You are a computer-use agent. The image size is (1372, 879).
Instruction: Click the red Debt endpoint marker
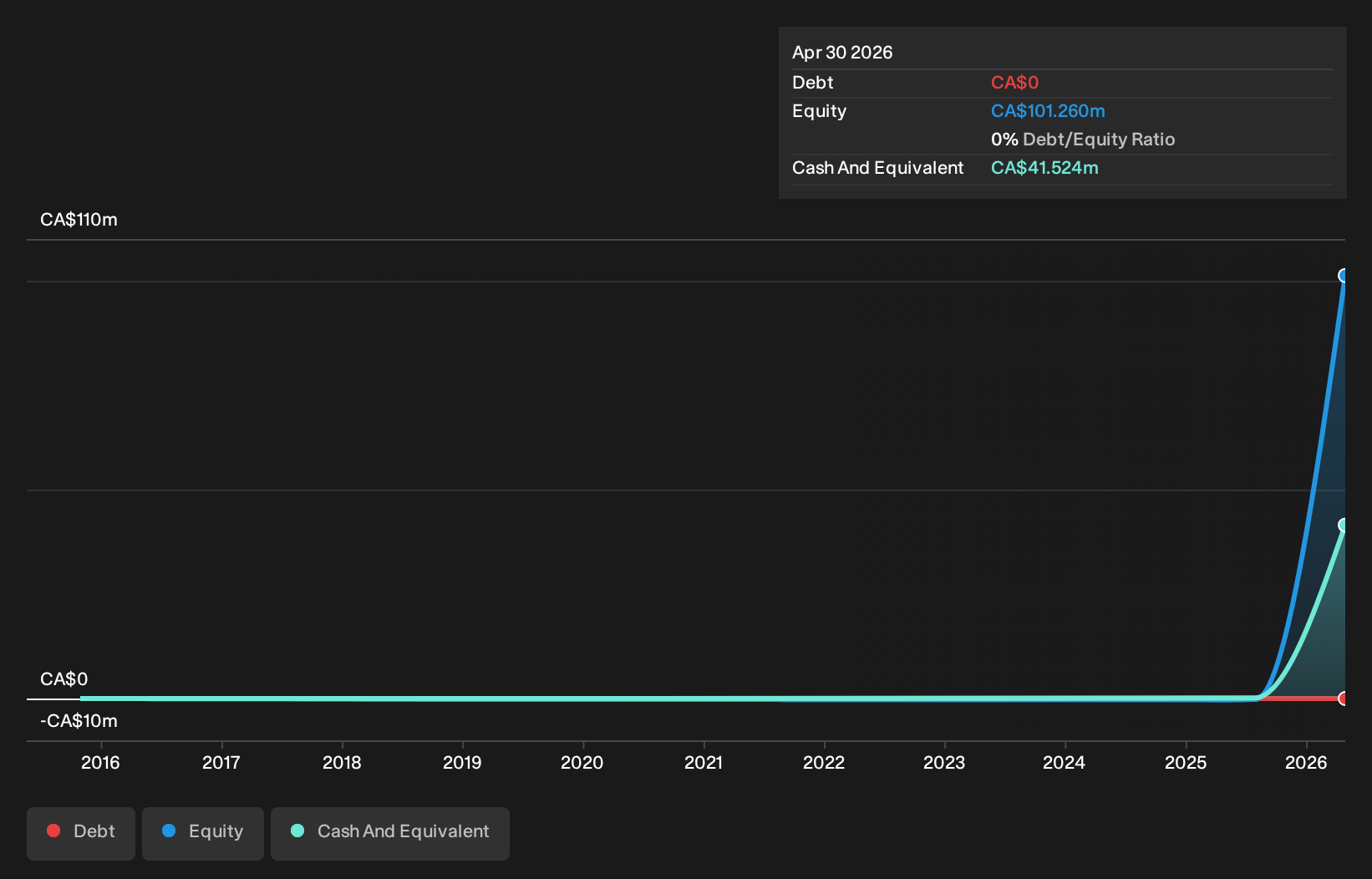pos(1344,699)
